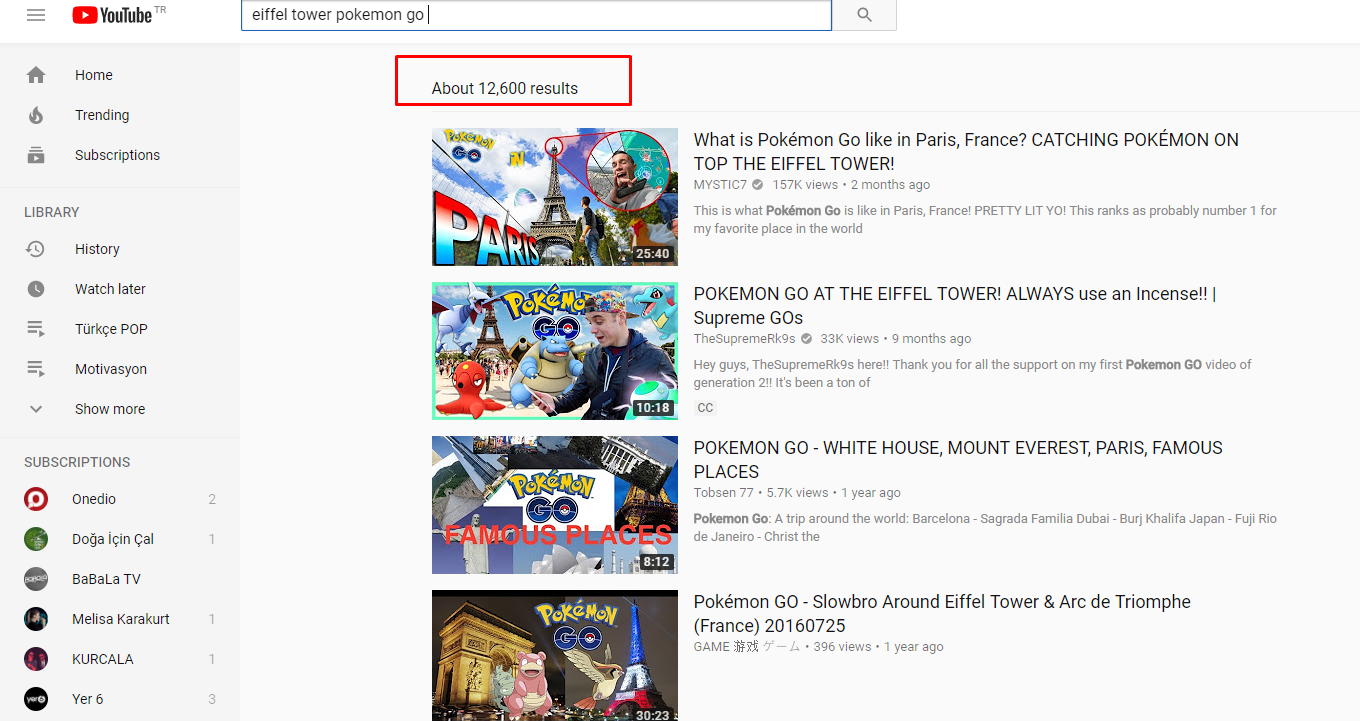Play the Slowbro Arc de Triomphe thumbnail
This screenshot has width=1360, height=721.
[555, 656]
